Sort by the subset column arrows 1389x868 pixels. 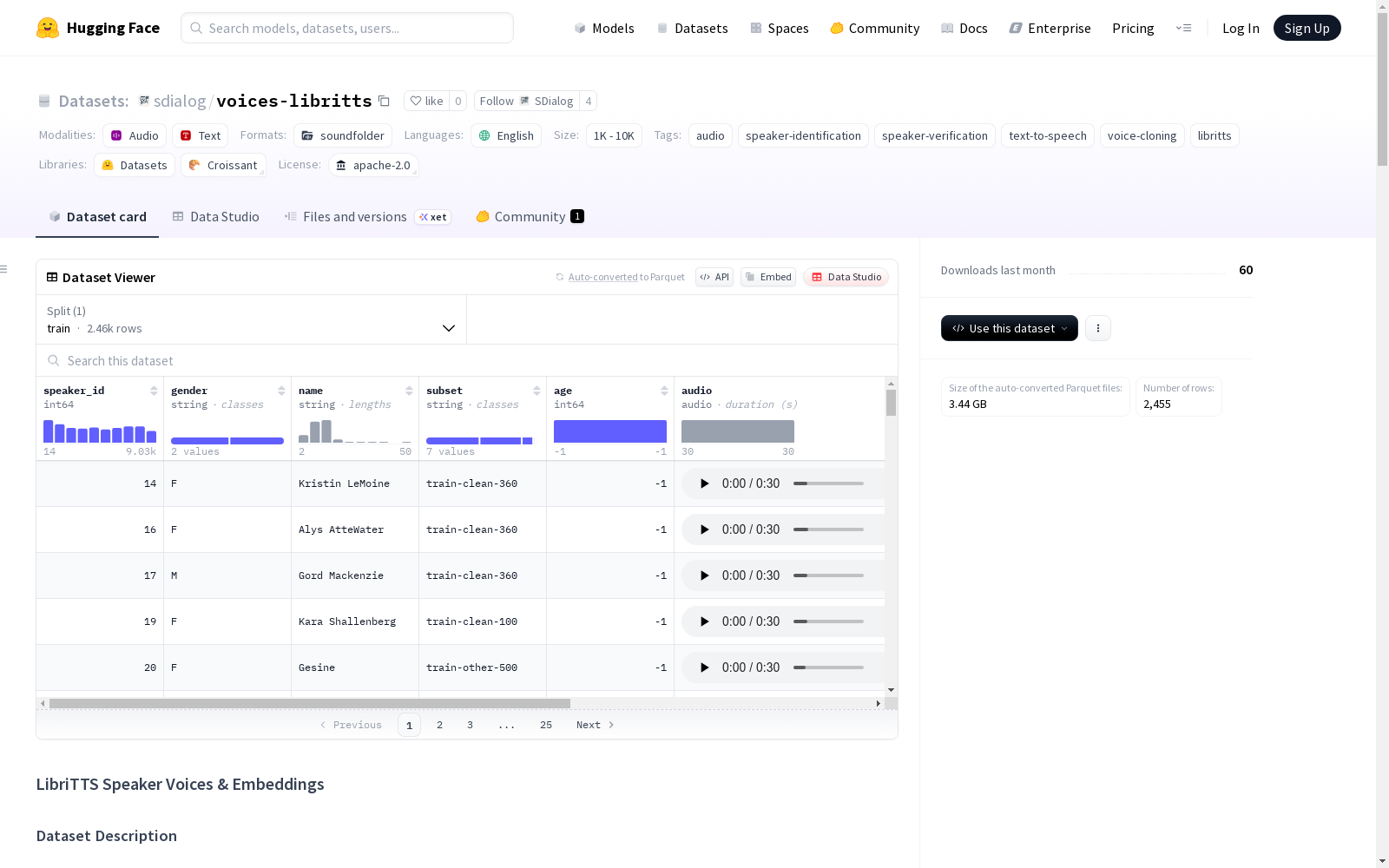click(537, 391)
